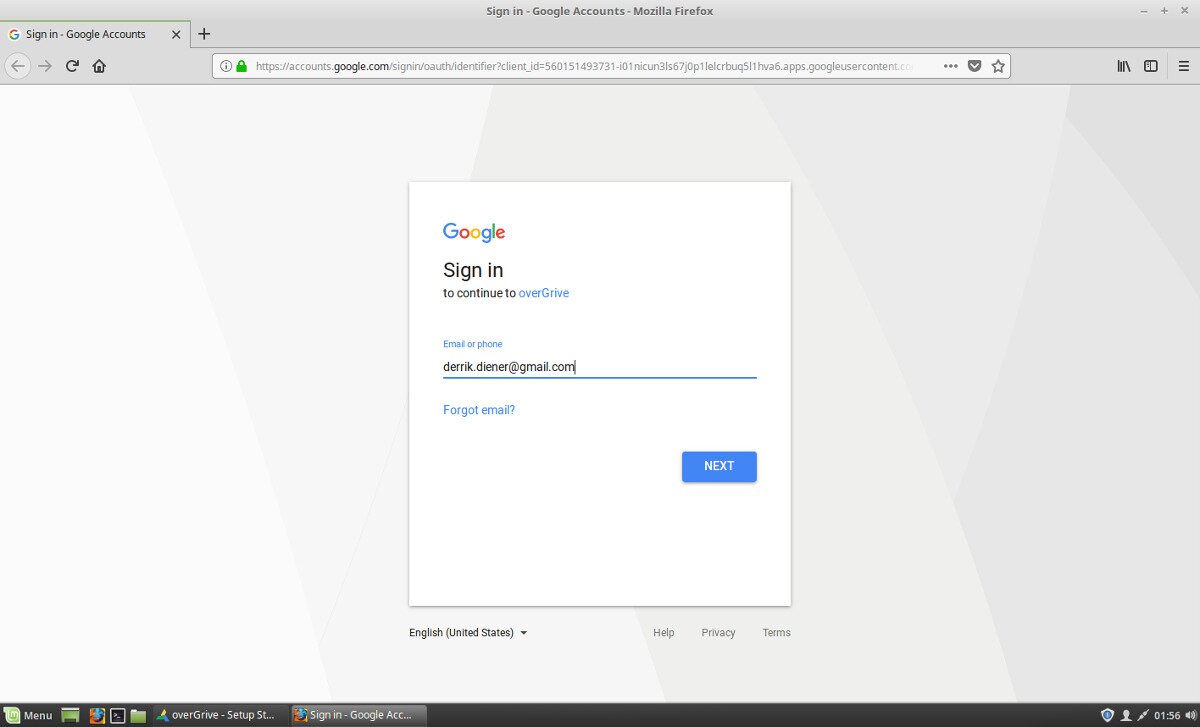Viewport: 1200px width, 727px height.
Task: Open the Library icon
Action: (x=1124, y=66)
